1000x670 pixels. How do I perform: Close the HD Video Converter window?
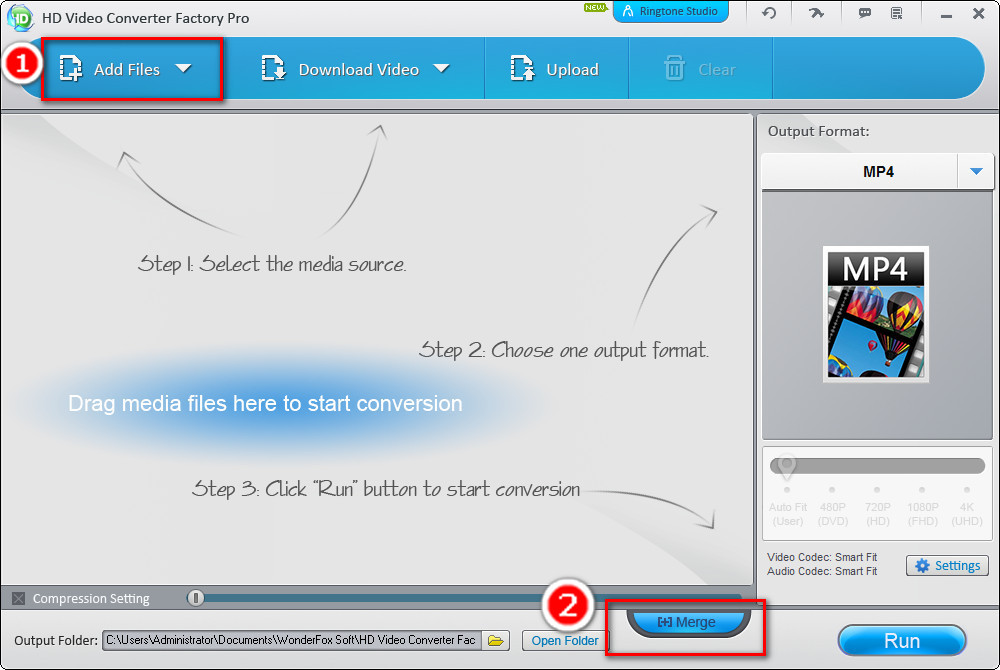click(978, 13)
